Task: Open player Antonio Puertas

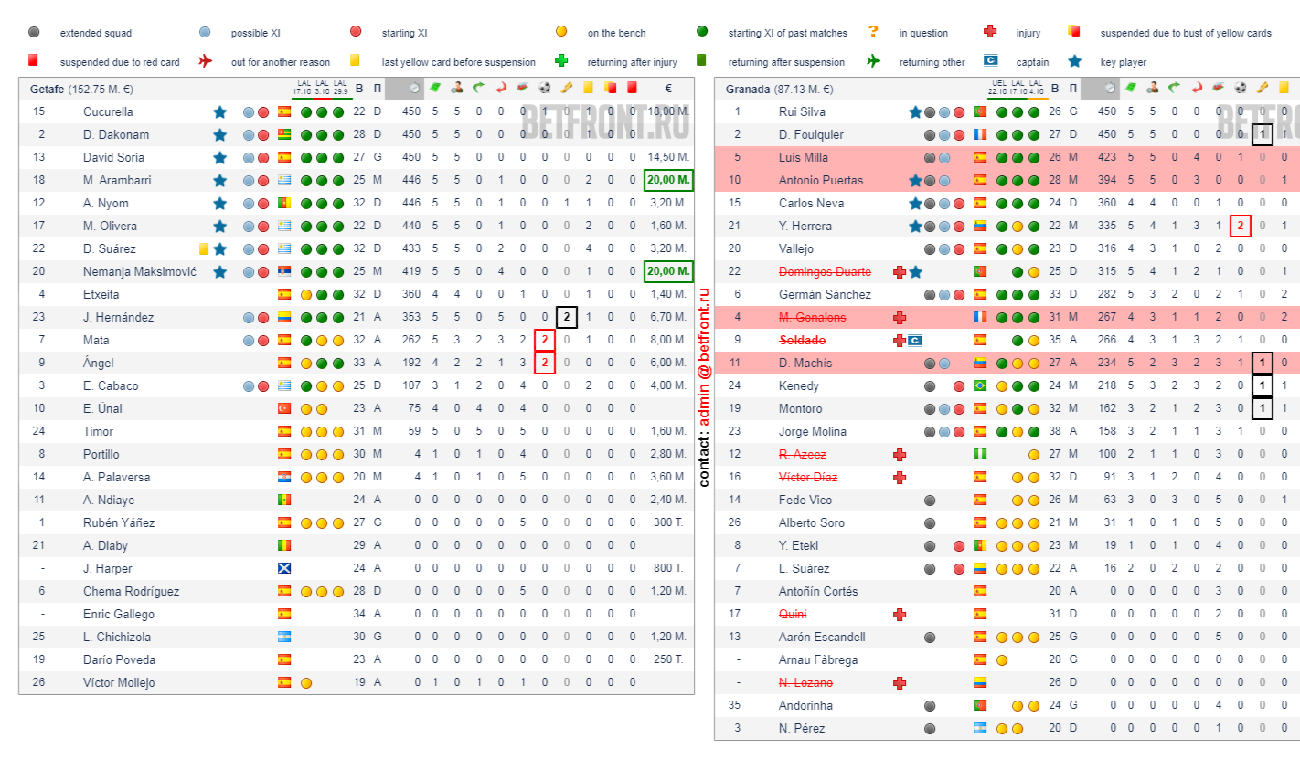Action: [821, 180]
